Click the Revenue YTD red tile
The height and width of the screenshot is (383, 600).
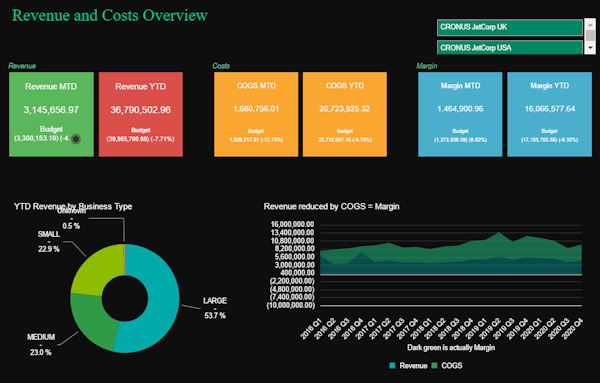(141, 114)
